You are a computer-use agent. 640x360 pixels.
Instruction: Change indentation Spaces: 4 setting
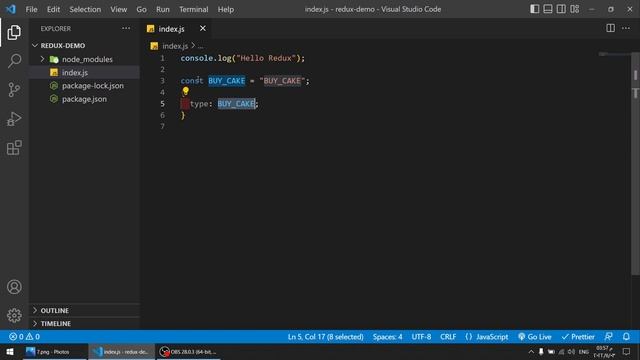pos(387,337)
